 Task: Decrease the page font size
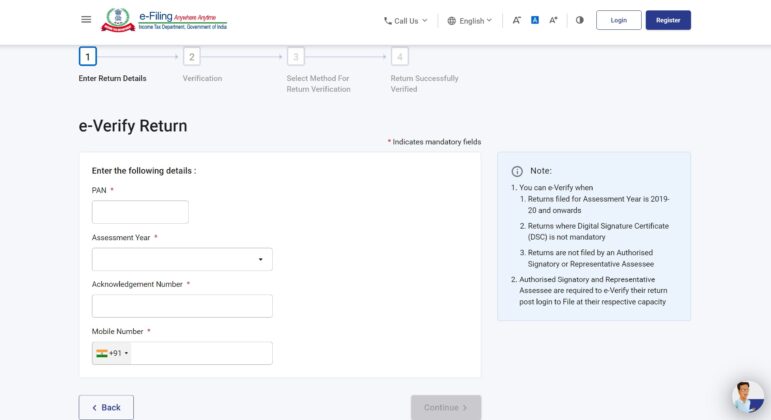pos(517,20)
